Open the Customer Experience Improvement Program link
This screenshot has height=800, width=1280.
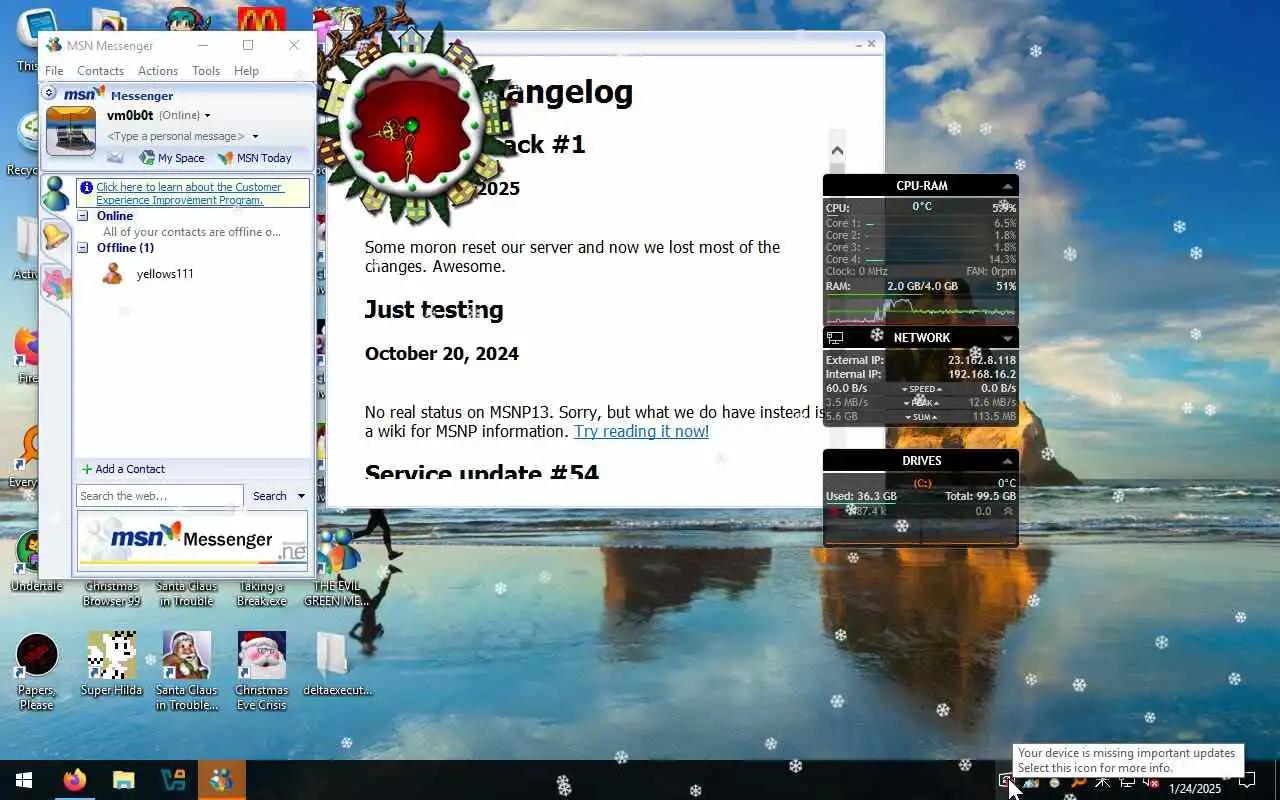click(189, 194)
